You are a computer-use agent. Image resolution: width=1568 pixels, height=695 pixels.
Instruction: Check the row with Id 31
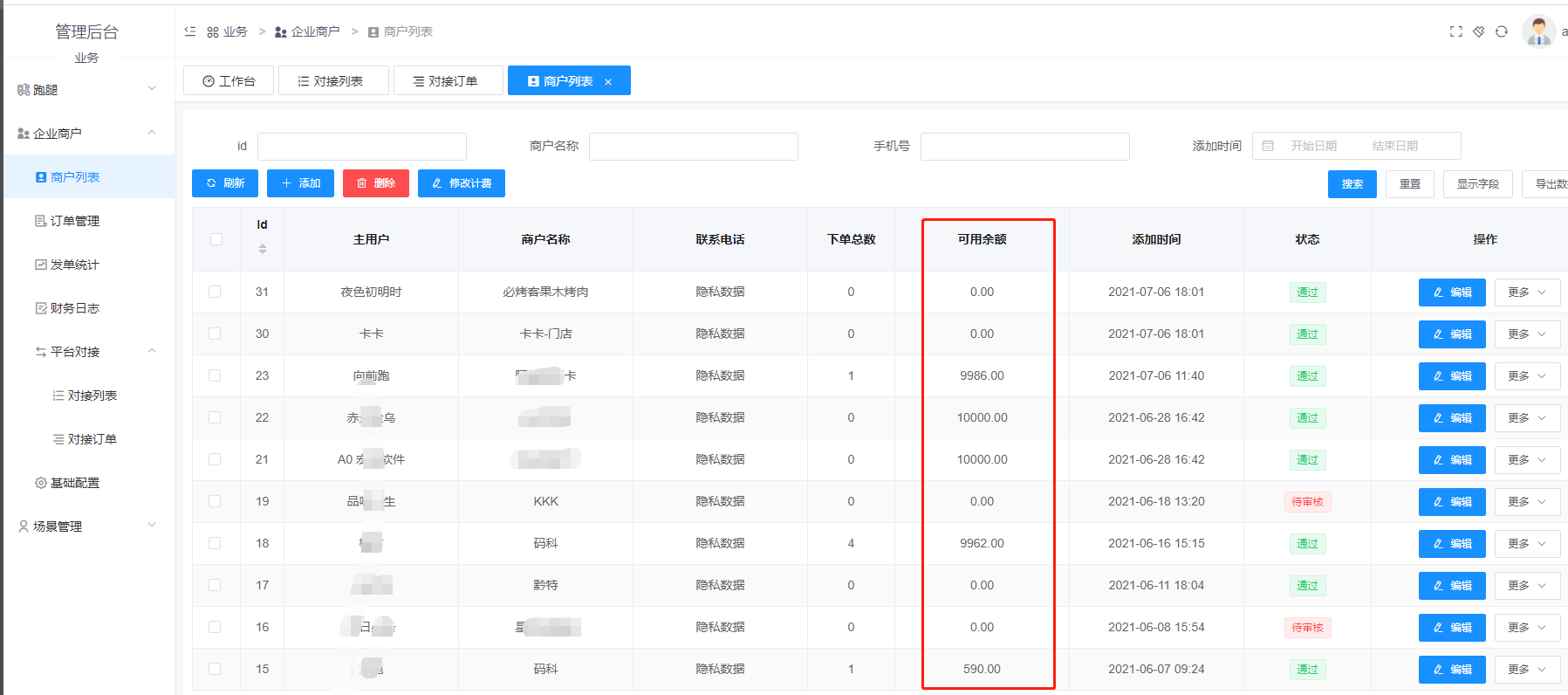pyautogui.click(x=215, y=292)
